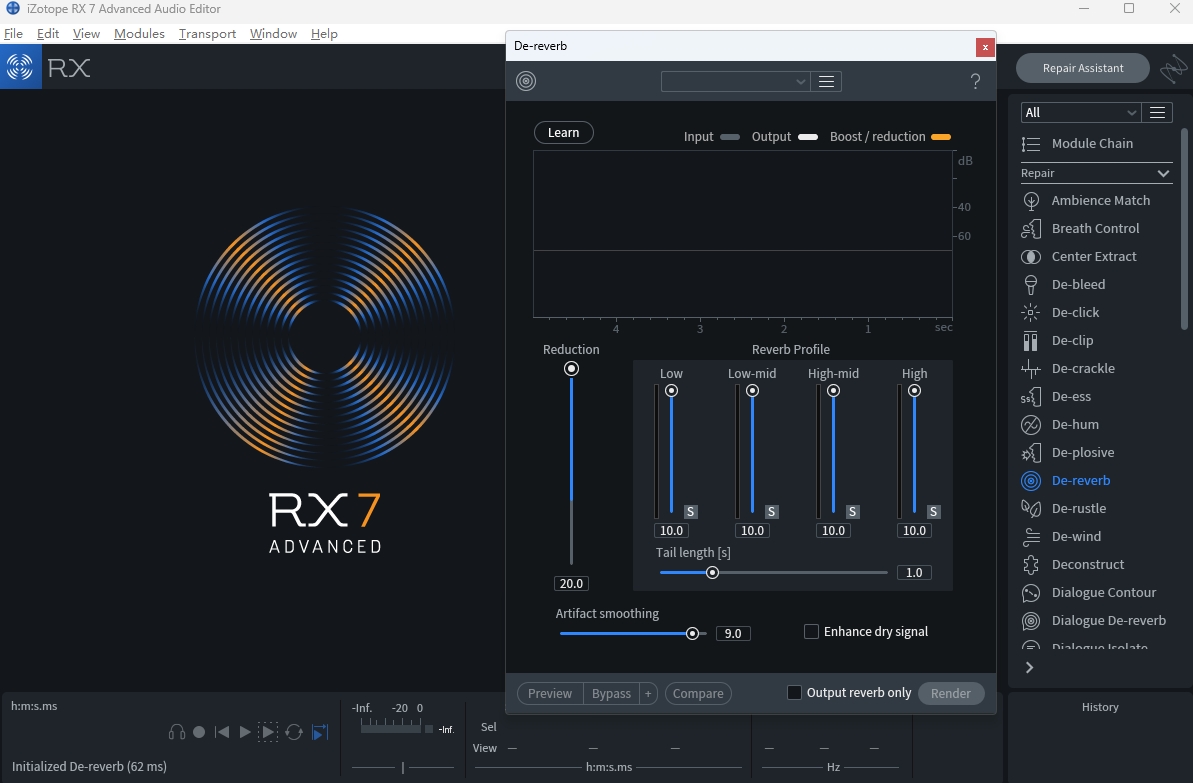Image resolution: width=1193 pixels, height=783 pixels.
Task: Collapse the Repair category
Action: [x=1163, y=173]
